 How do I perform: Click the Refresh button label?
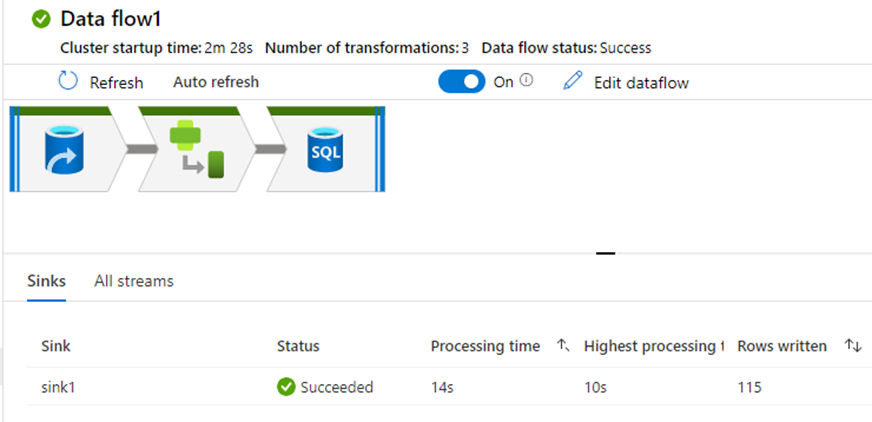coord(116,83)
